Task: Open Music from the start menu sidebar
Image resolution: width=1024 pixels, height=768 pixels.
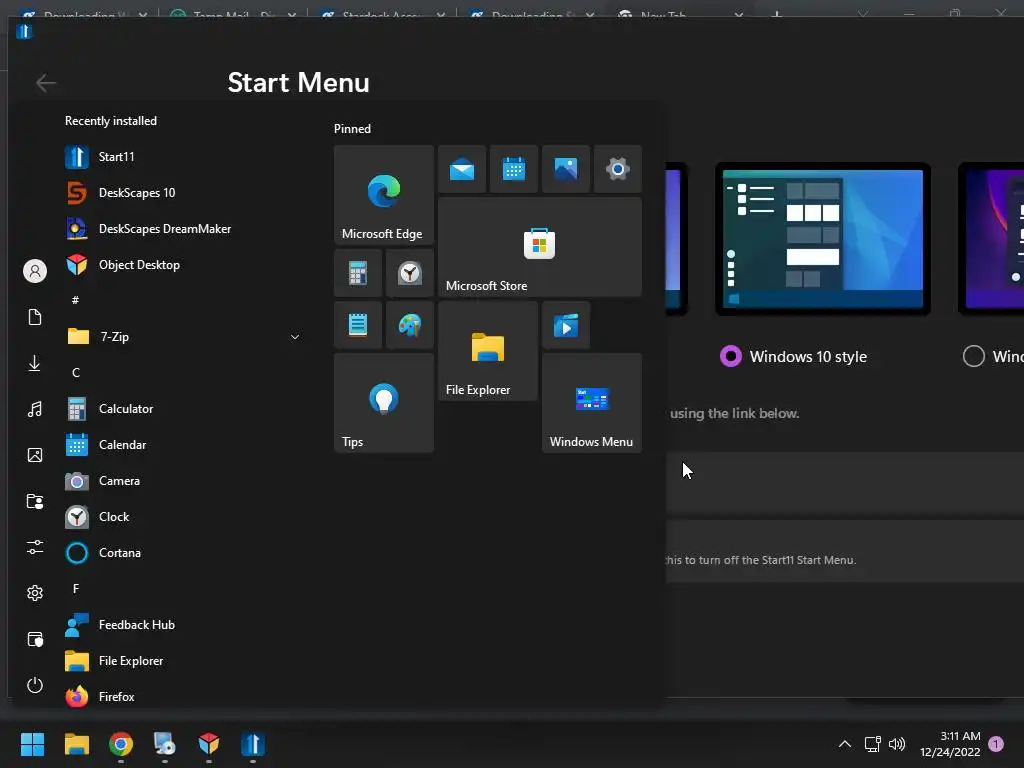Action: (35, 409)
